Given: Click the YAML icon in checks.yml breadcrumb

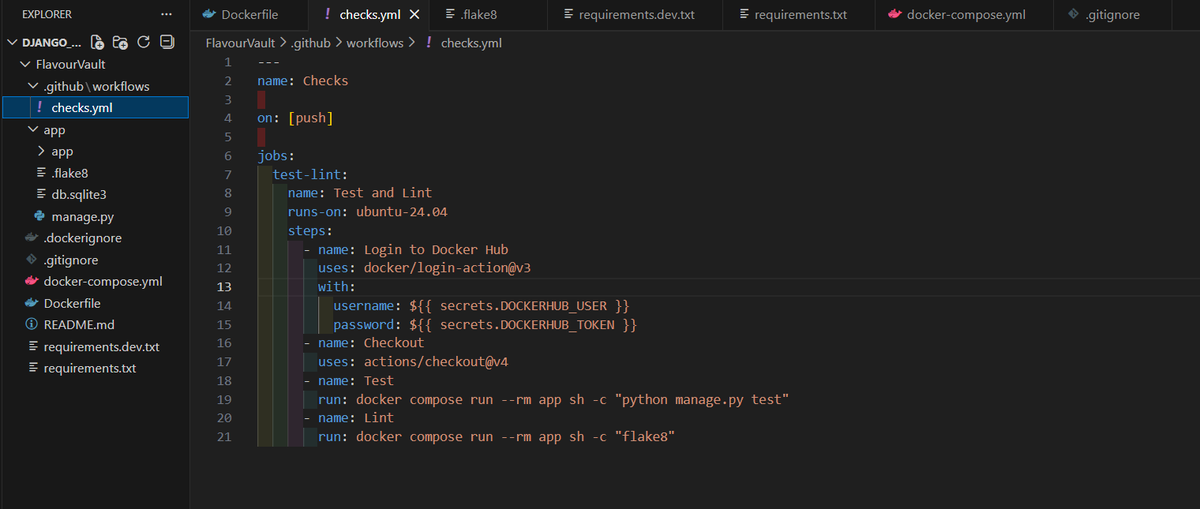Looking at the screenshot, I should (430, 43).
